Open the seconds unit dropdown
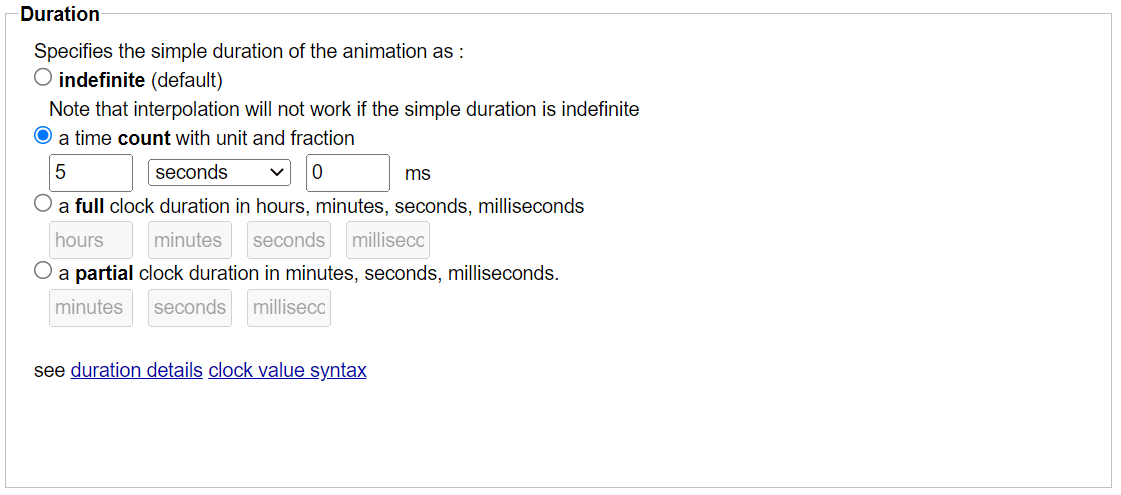This screenshot has width=1121, height=495. coord(219,173)
